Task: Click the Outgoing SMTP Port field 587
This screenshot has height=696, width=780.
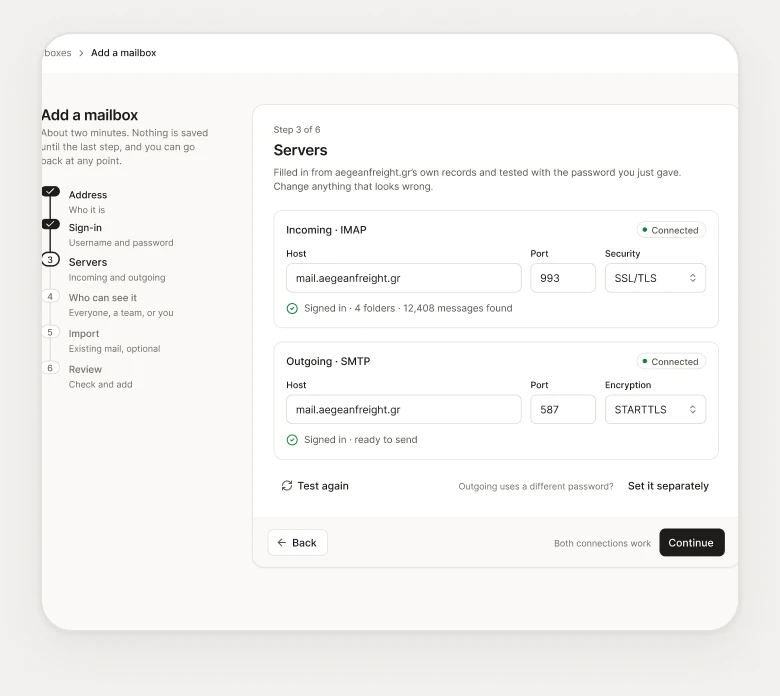Action: [563, 409]
